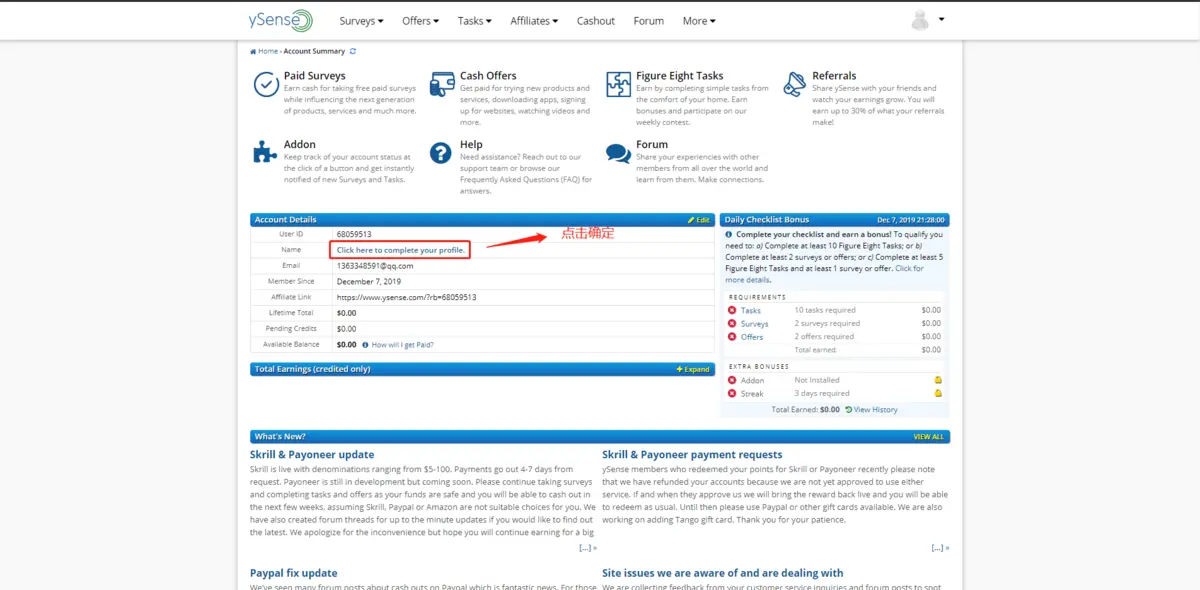
Task: Click here to complete your profile link
Action: point(400,250)
